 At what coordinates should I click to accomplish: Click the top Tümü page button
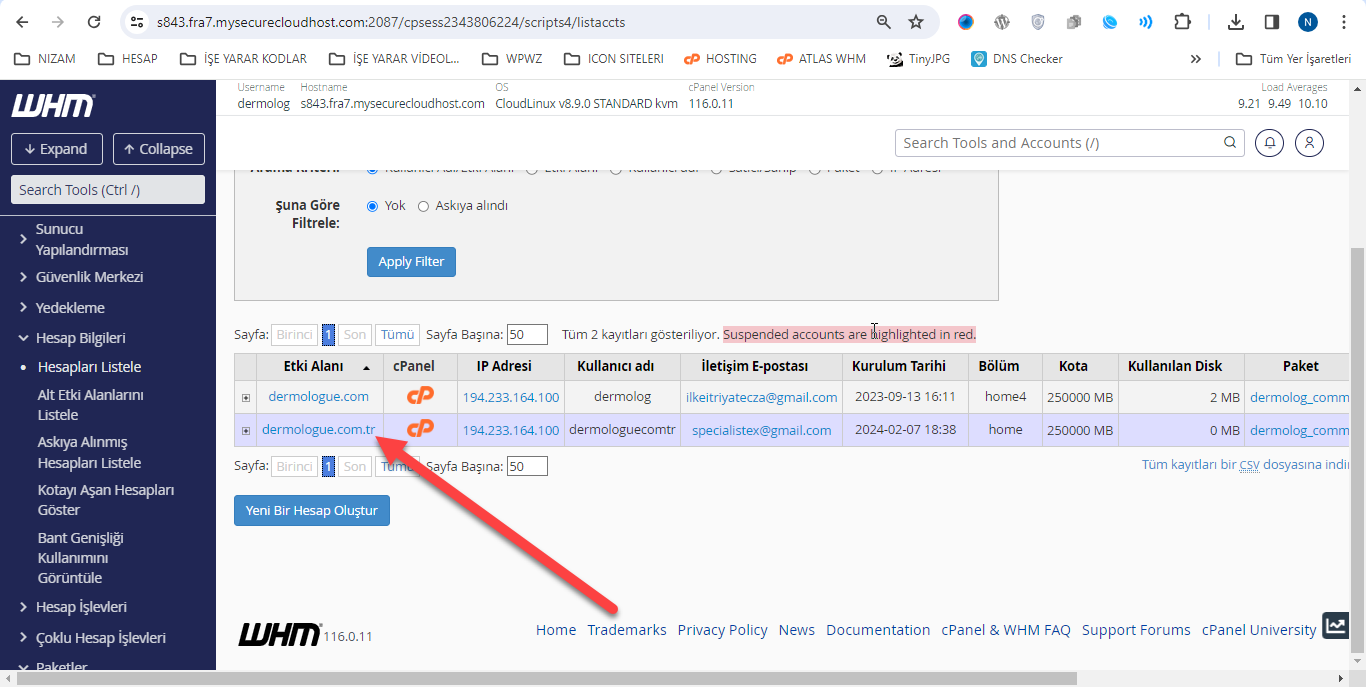click(x=398, y=334)
